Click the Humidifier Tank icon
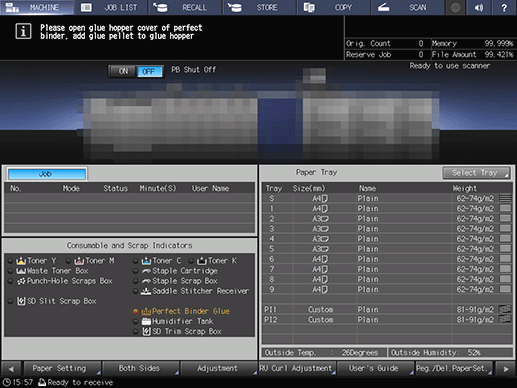The image size is (517, 388). (146, 321)
